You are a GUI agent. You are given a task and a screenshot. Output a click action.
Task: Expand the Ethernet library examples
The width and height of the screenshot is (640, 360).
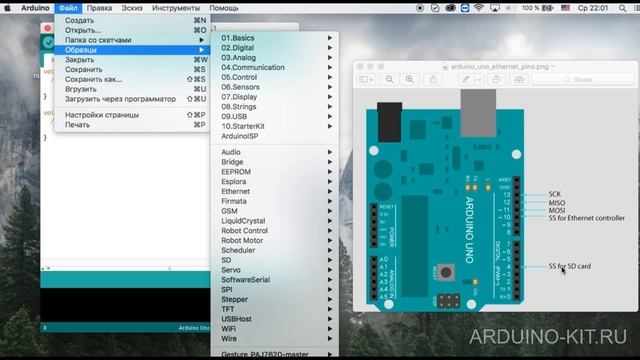coord(275,191)
